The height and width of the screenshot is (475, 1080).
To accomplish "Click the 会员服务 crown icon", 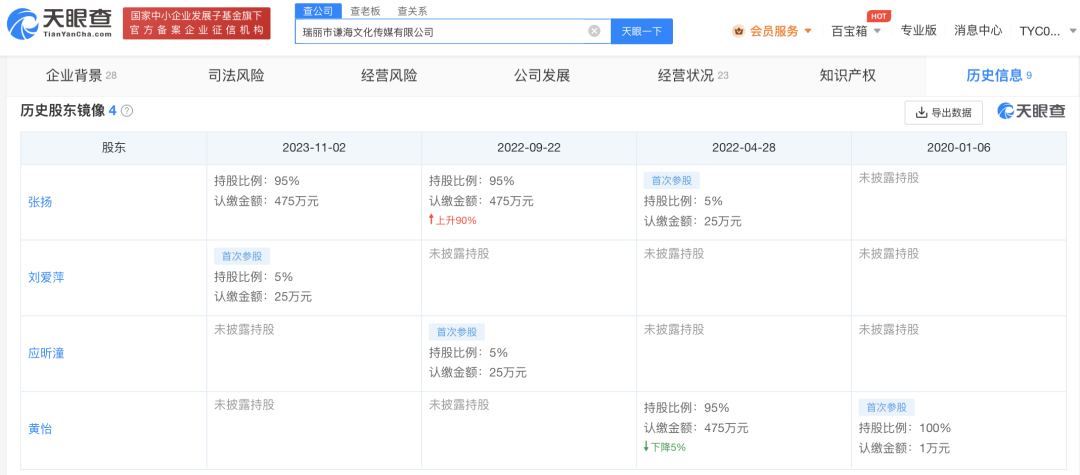I will (740, 31).
